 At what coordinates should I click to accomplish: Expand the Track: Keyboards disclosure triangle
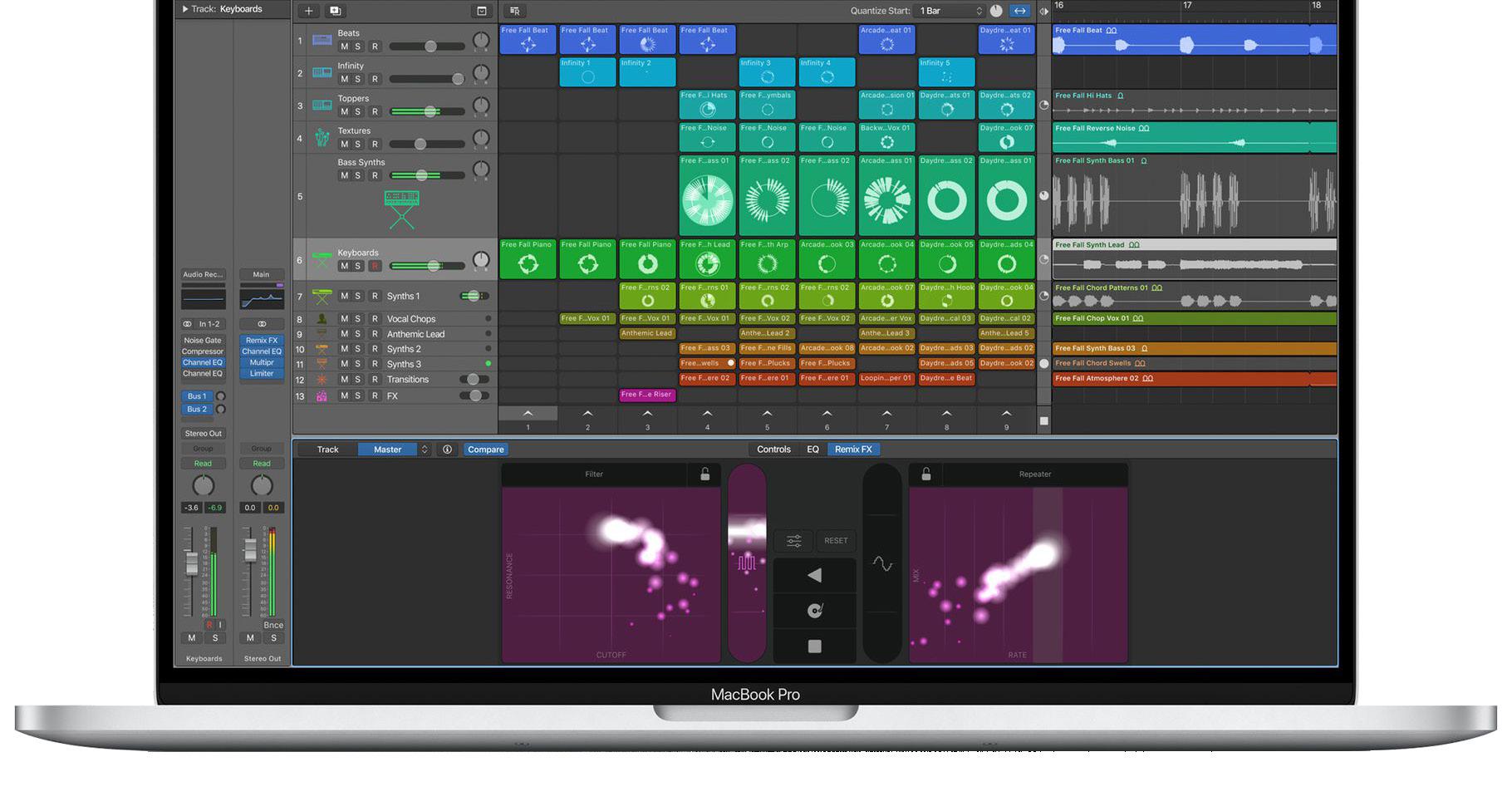pyautogui.click(x=184, y=9)
